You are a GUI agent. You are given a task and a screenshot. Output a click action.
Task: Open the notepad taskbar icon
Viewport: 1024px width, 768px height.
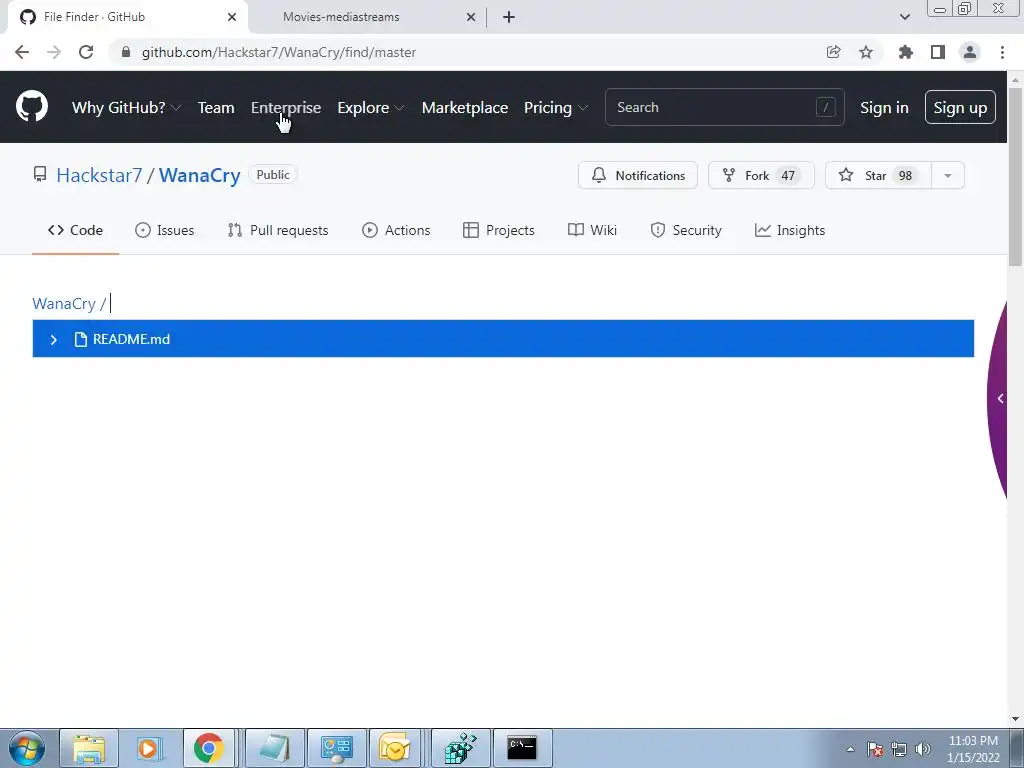point(274,748)
